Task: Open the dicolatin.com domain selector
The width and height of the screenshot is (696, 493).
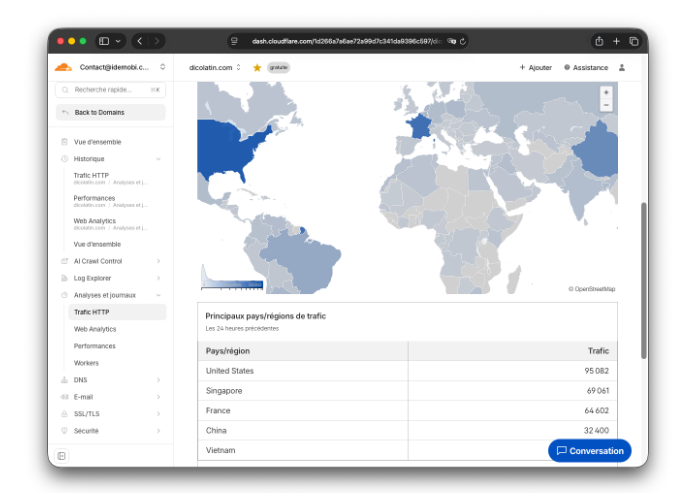Action: coord(215,67)
